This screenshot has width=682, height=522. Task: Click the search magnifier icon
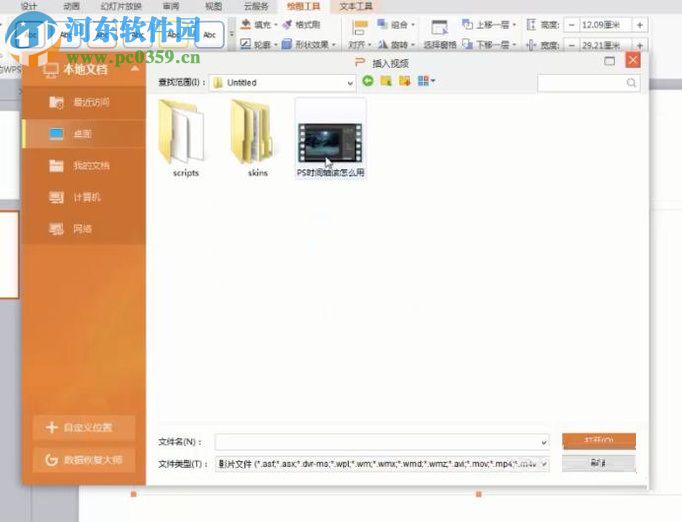point(631,83)
